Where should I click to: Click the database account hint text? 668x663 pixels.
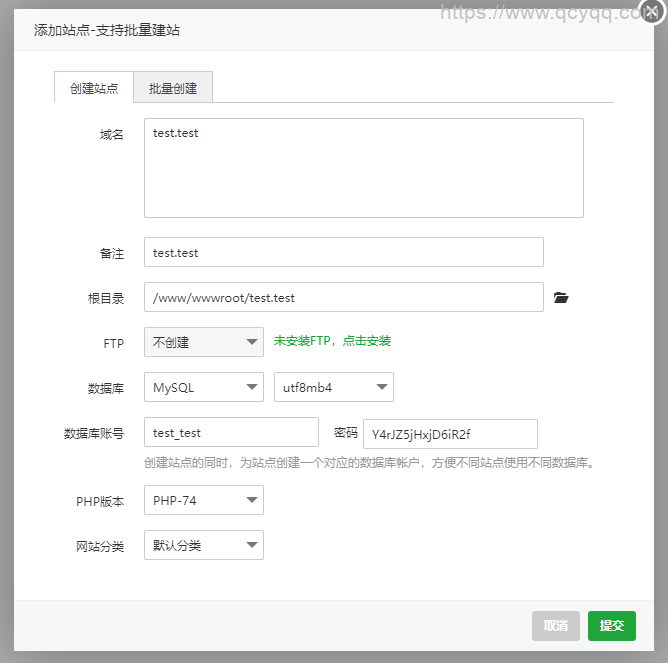tap(369, 463)
